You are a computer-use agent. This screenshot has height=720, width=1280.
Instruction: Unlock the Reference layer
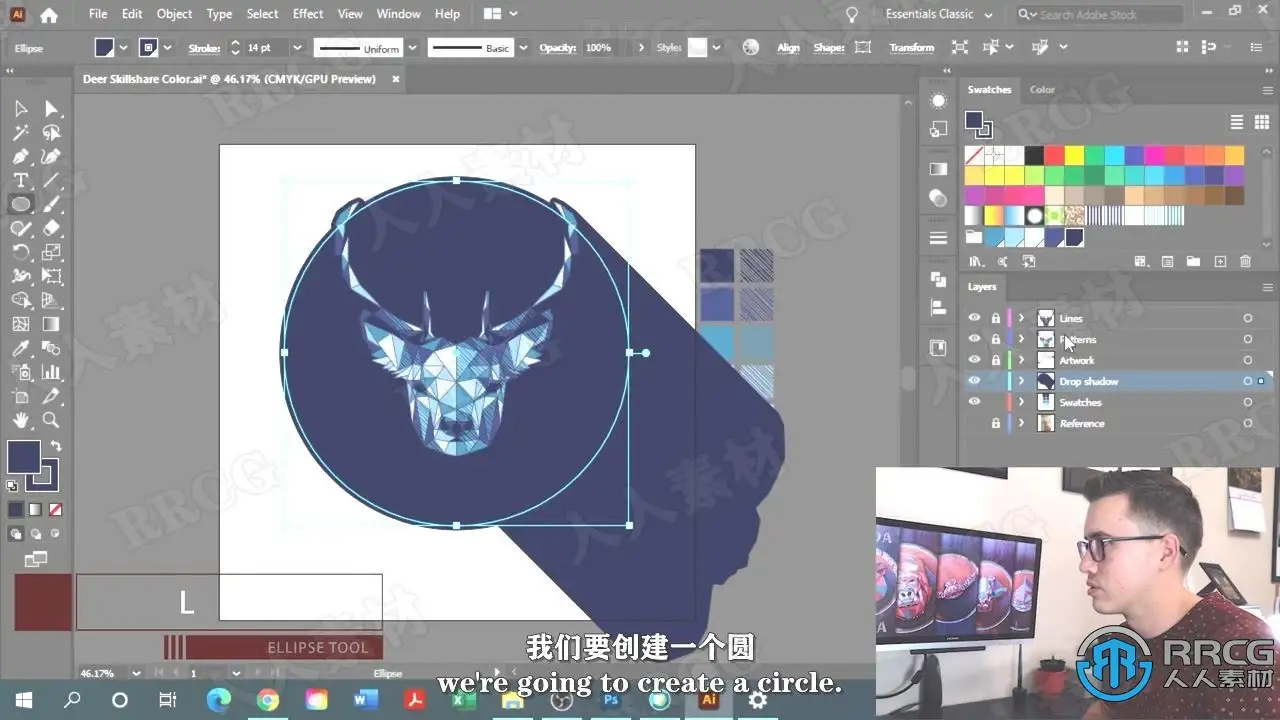tap(995, 423)
